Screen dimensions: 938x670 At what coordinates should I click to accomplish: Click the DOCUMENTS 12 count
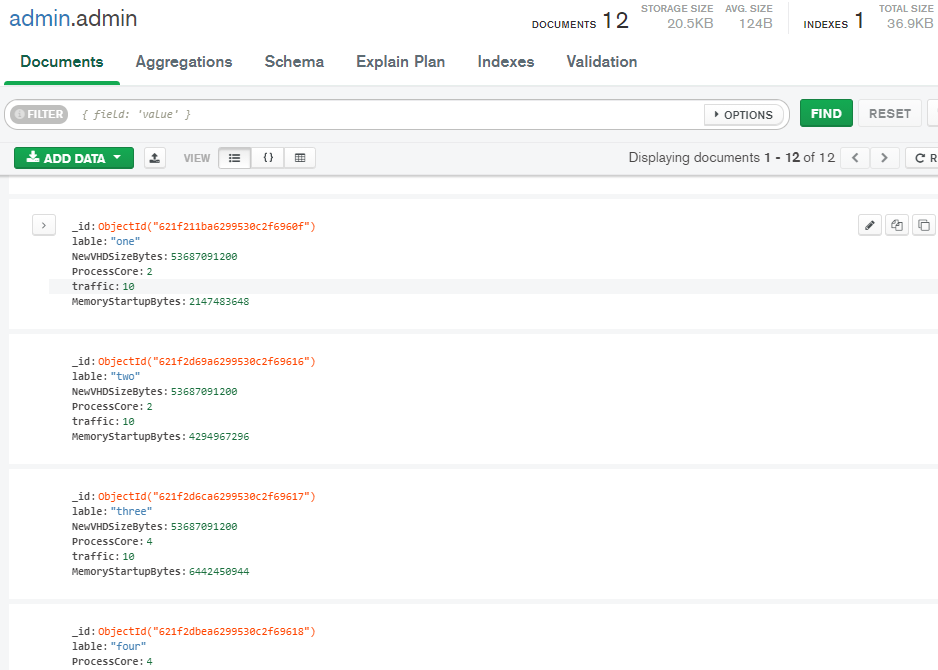click(580, 20)
